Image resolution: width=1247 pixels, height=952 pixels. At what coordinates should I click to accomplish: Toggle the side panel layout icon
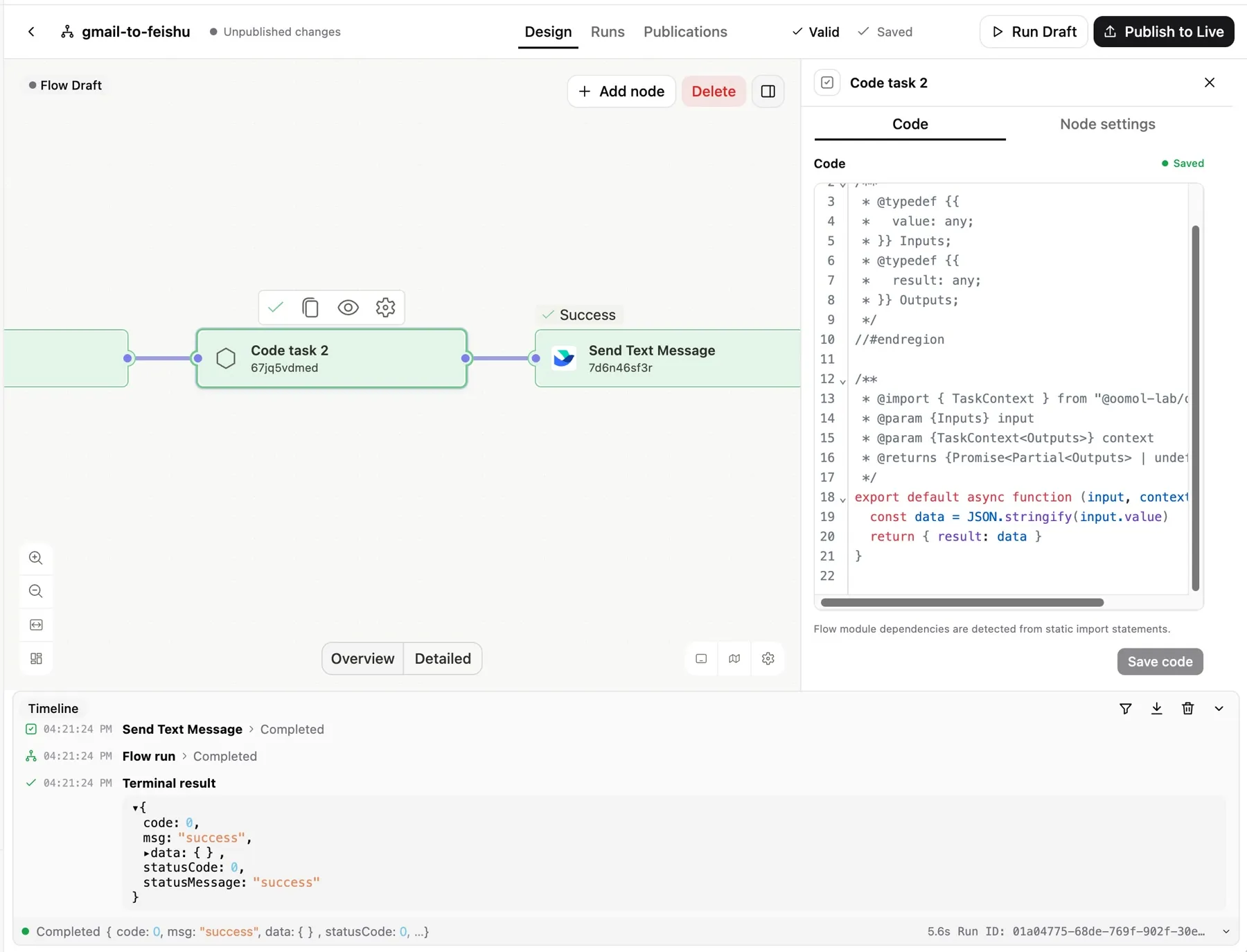pyautogui.click(x=768, y=91)
